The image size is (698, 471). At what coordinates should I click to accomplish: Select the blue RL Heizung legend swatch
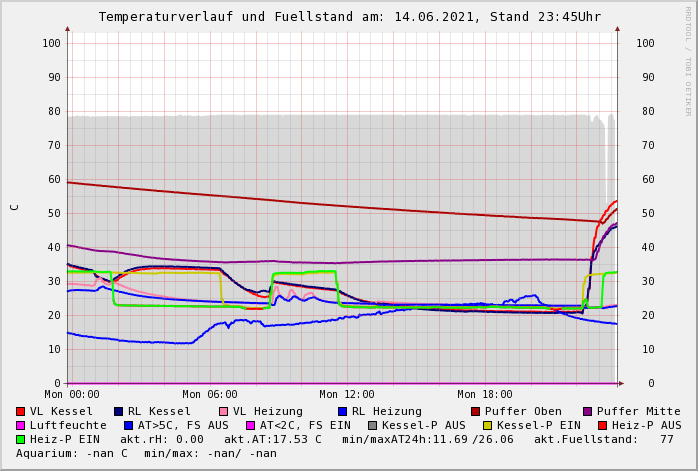tap(342, 412)
